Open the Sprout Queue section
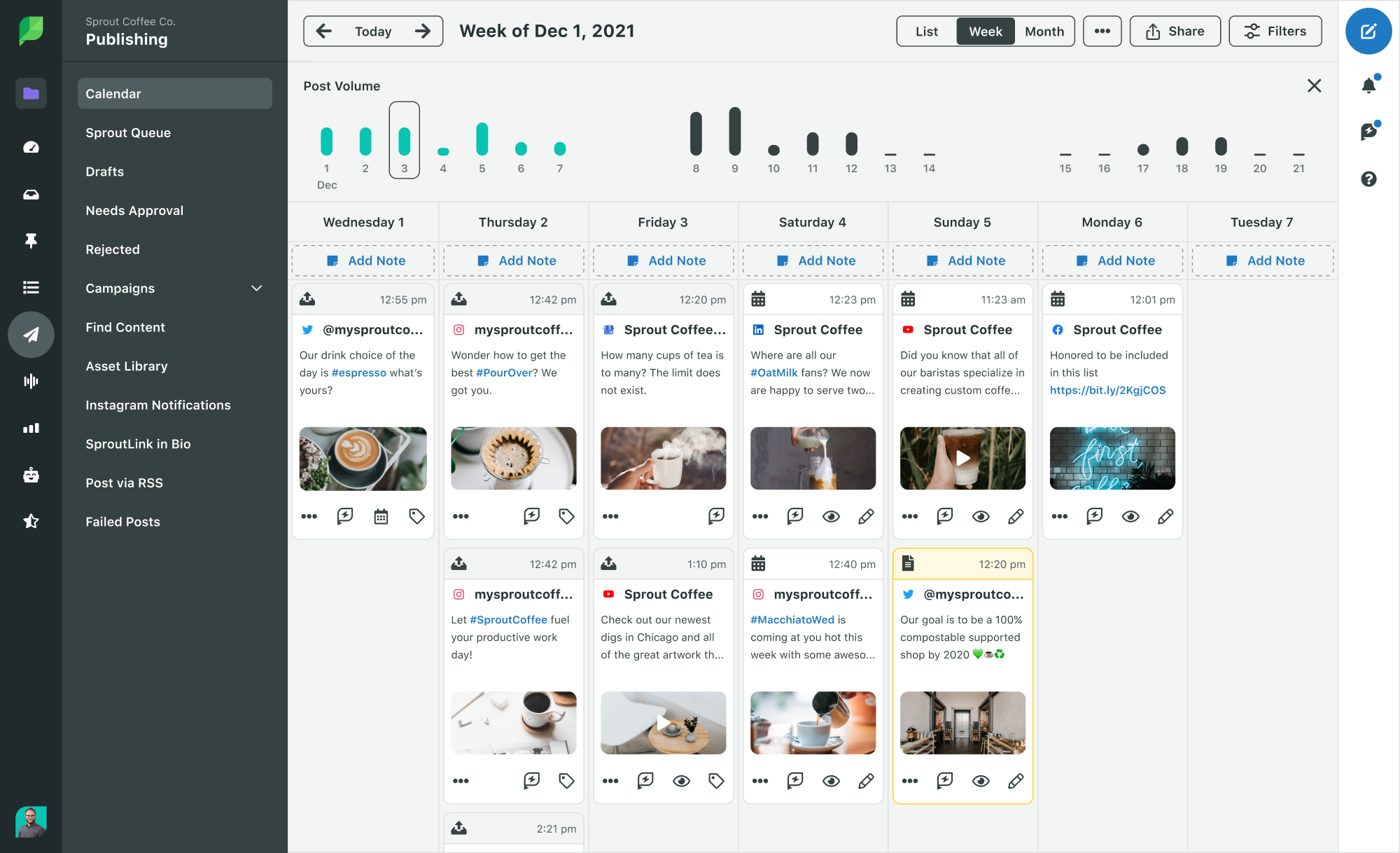This screenshot has height=853, width=1400. (128, 132)
